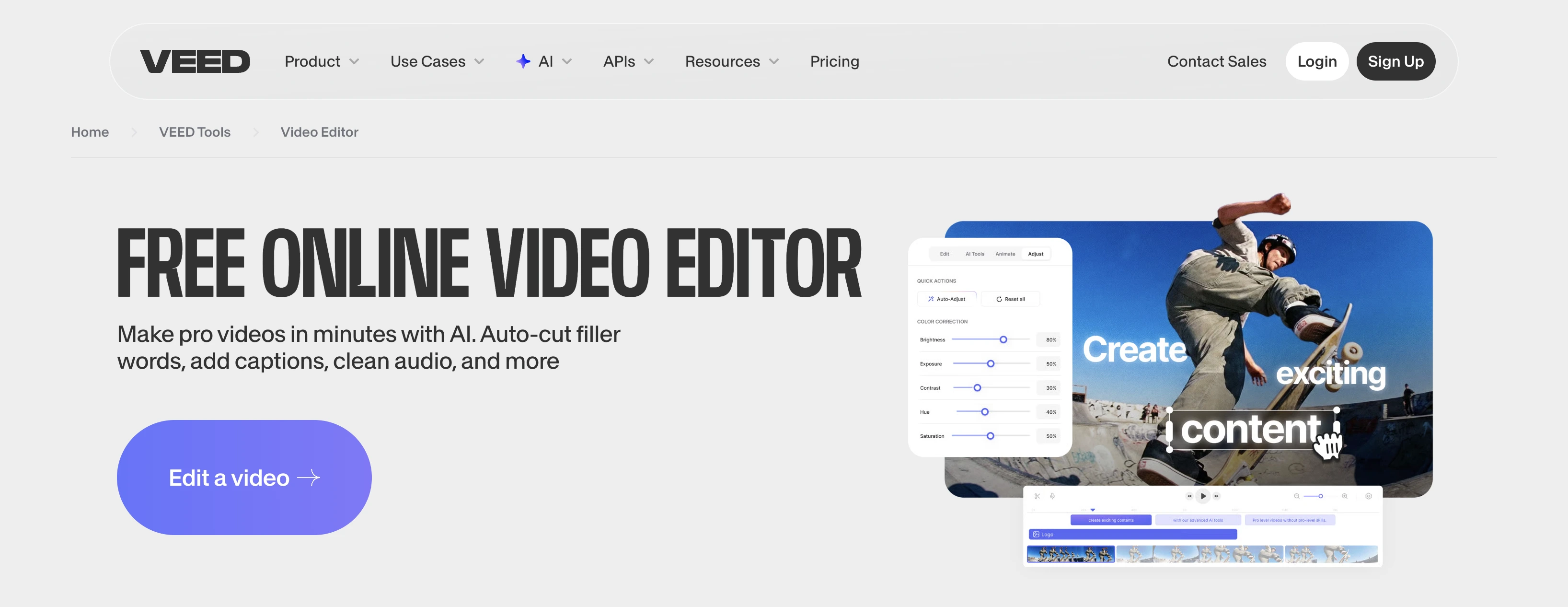Click the Sign Up button

1395,61
